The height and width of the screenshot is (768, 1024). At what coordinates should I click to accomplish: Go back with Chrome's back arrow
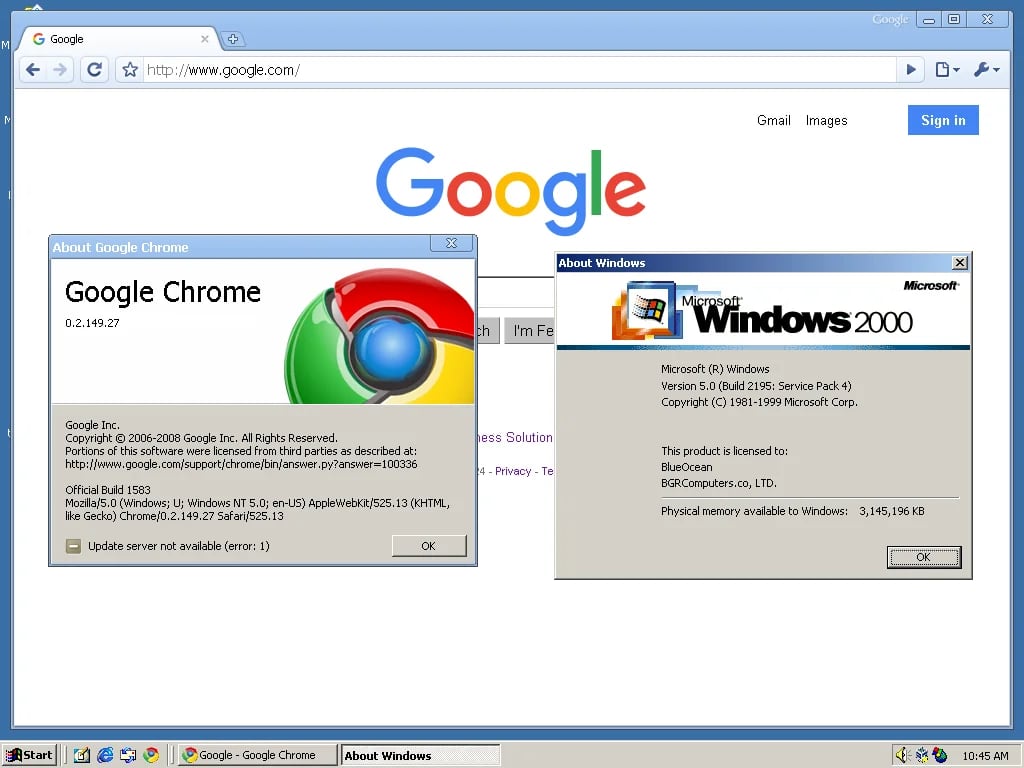click(x=33, y=69)
